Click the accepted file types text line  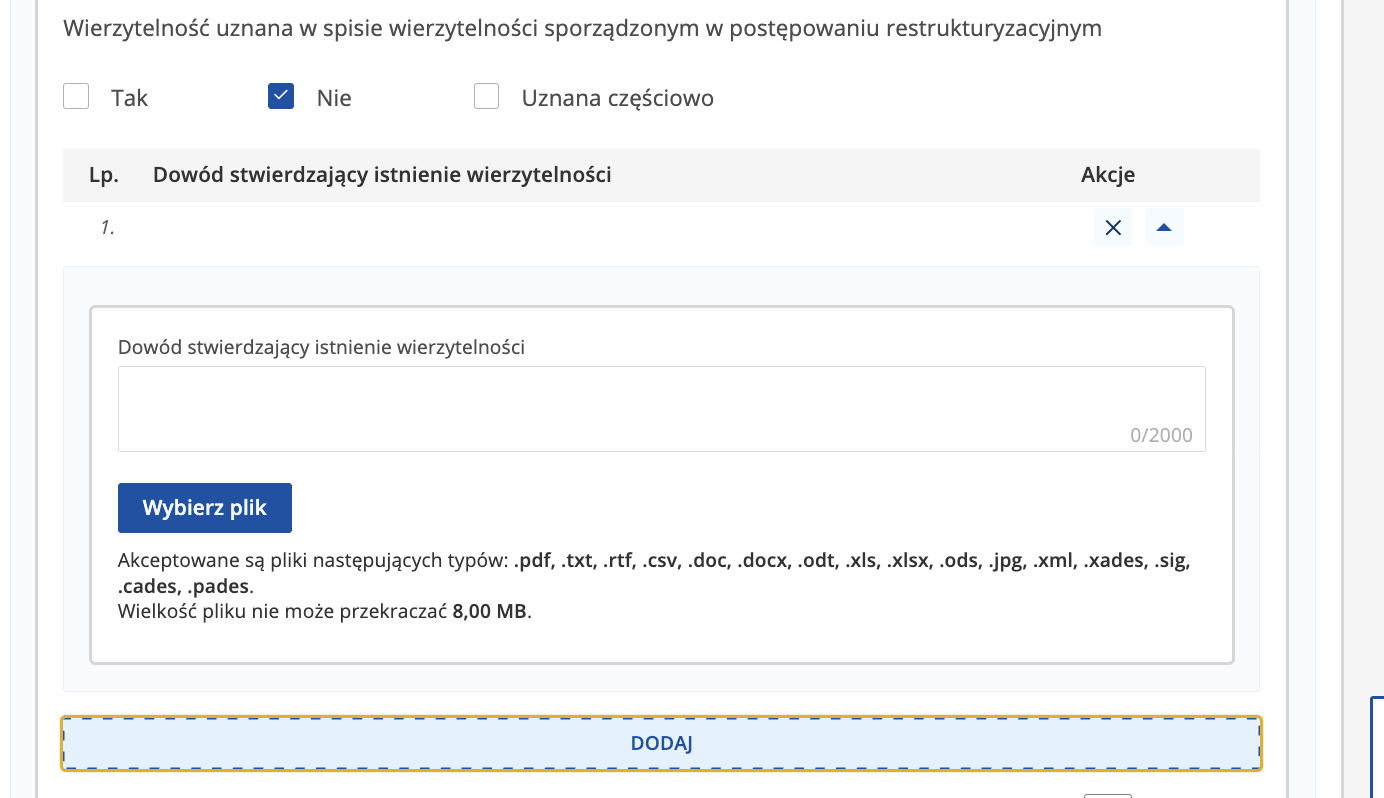tap(654, 573)
